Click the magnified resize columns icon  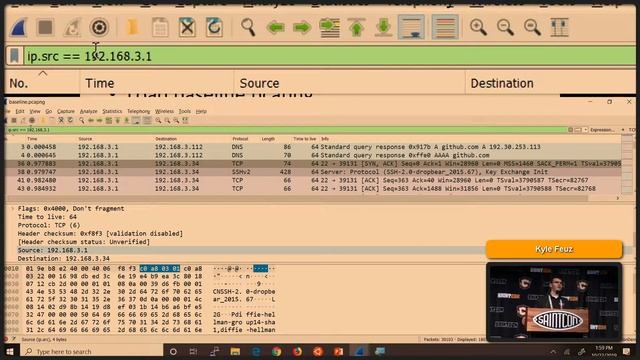coord(559,27)
